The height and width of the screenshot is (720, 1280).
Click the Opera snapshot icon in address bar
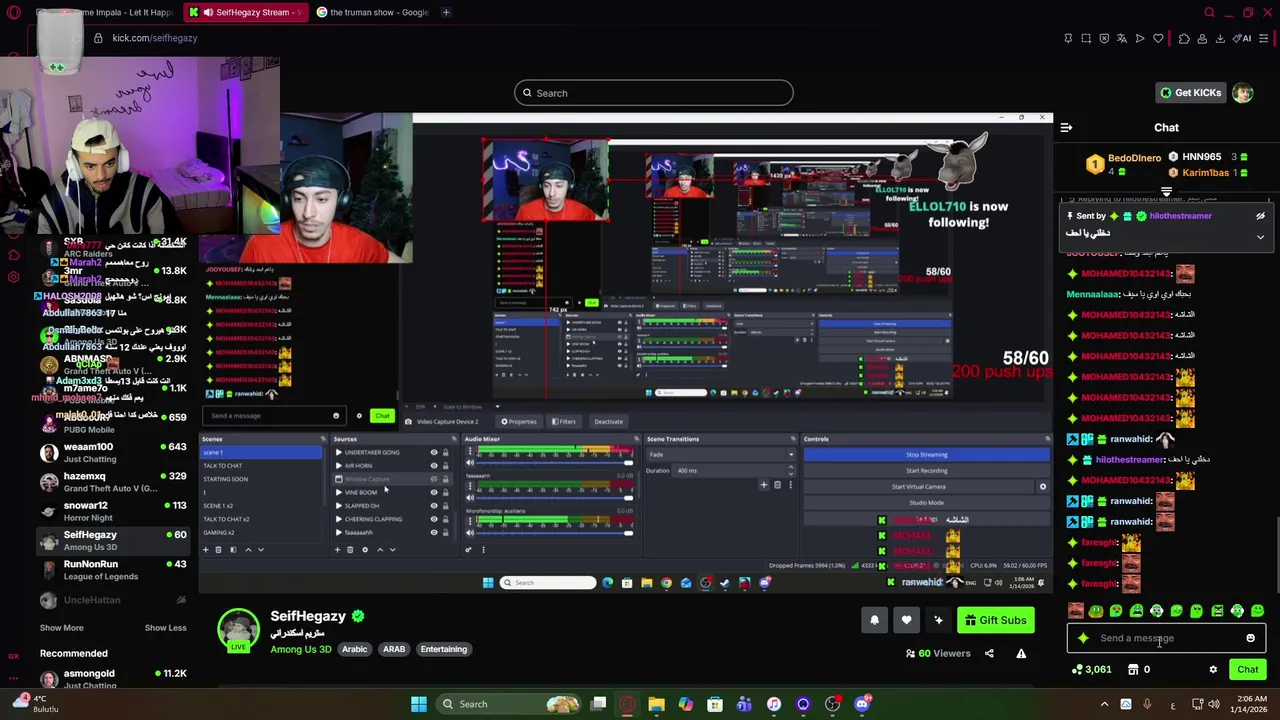tap(1086, 38)
